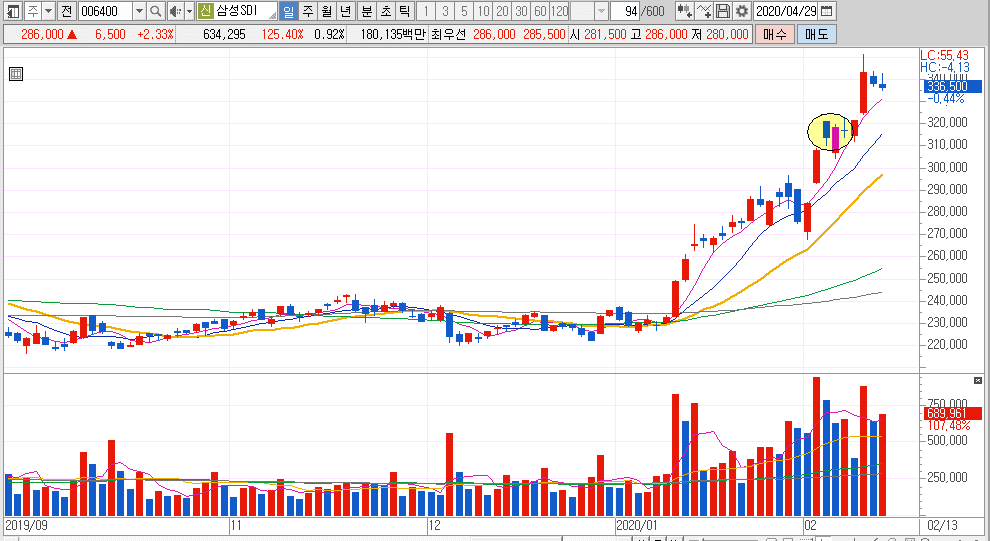Click the candle compare icon beside the 600 count
The image size is (990, 541).
pyautogui.click(x=684, y=12)
